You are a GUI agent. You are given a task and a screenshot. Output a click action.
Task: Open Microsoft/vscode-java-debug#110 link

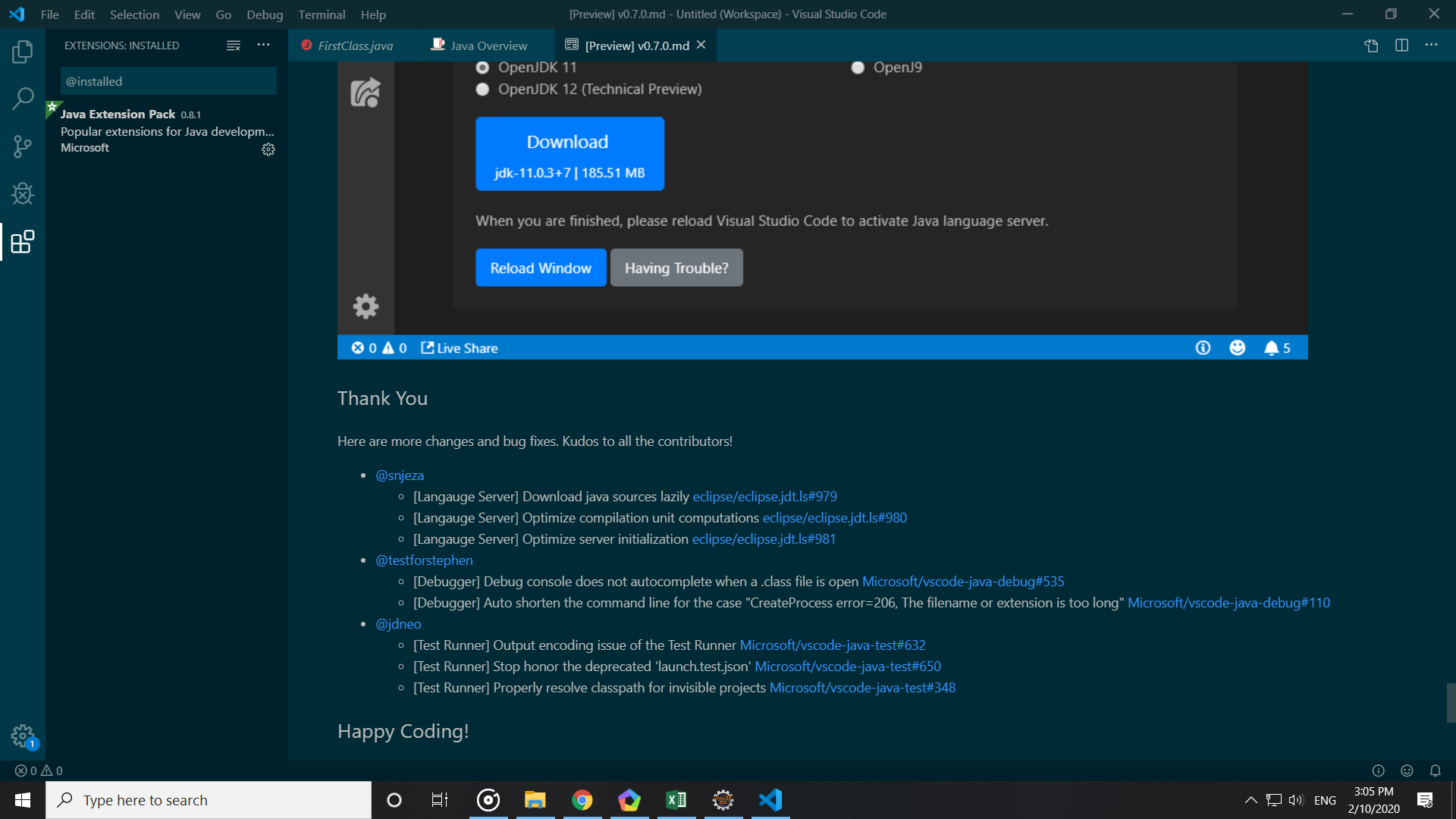tap(1228, 603)
